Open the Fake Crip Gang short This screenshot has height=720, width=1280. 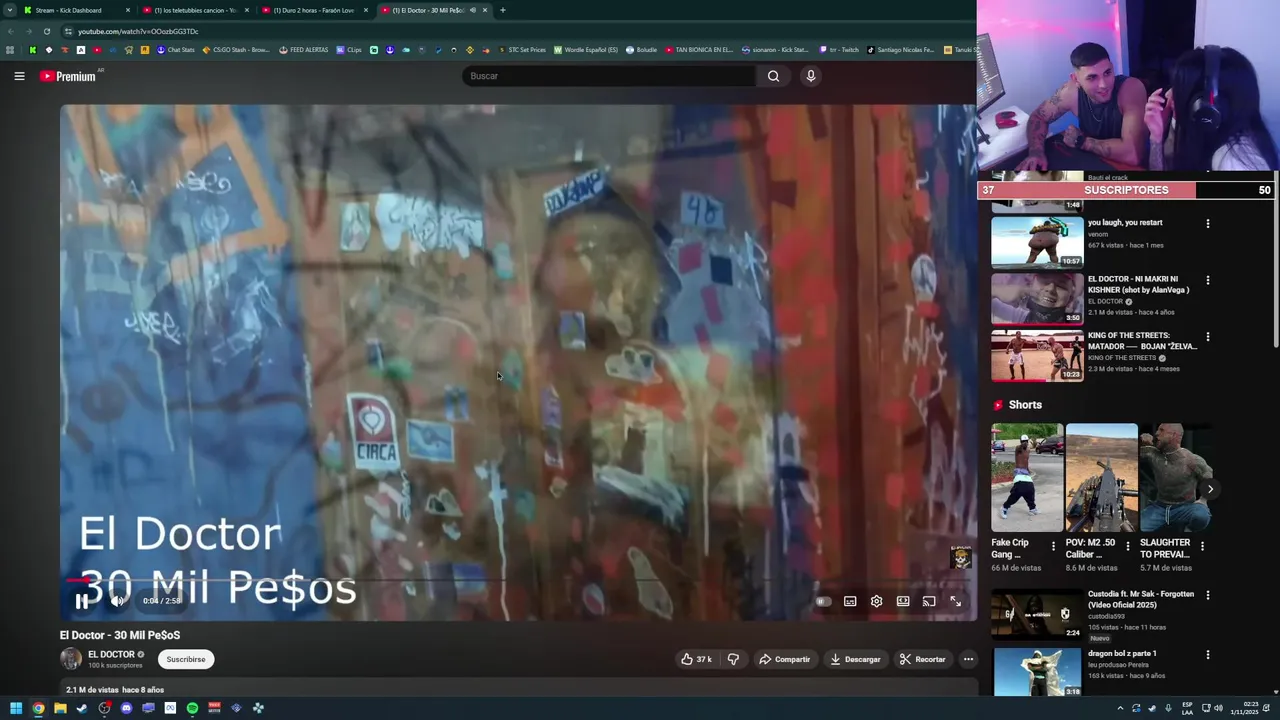1027,477
